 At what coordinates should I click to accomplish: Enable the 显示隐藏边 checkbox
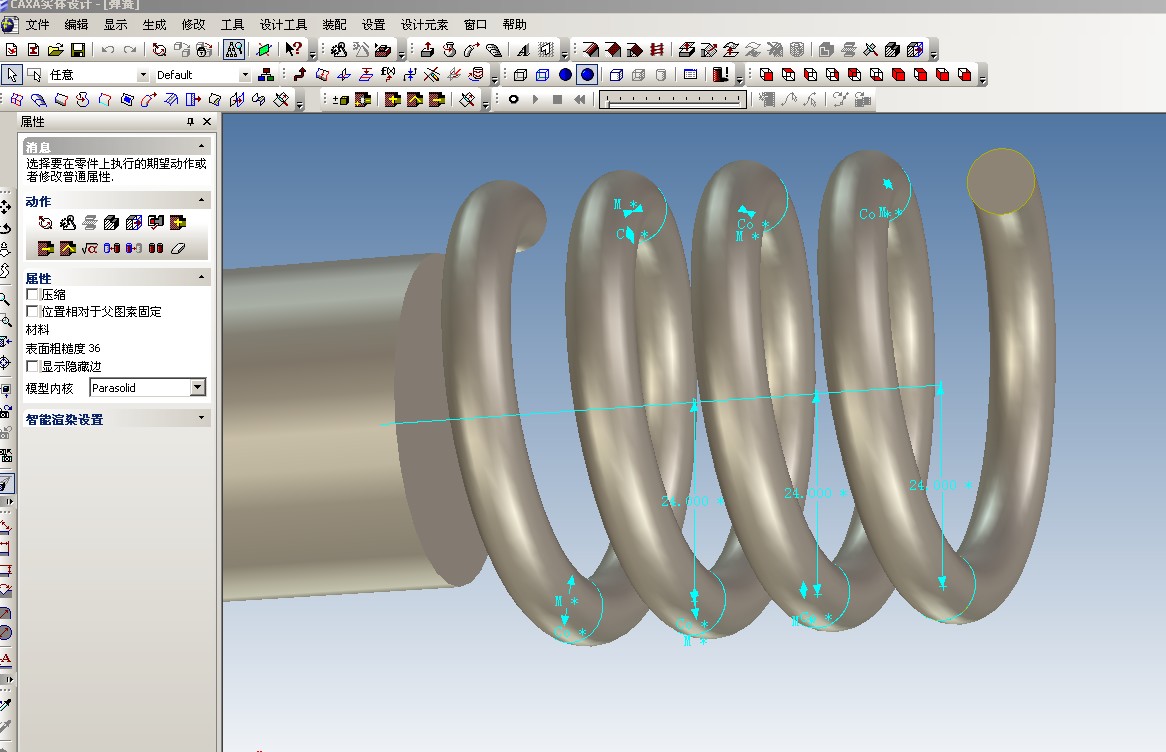click(x=32, y=366)
